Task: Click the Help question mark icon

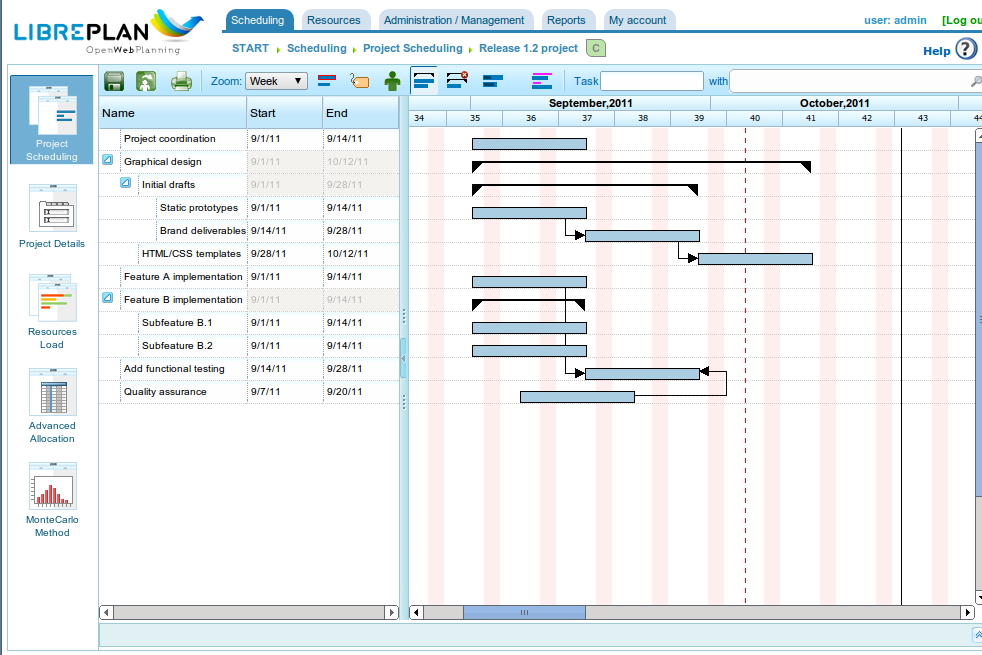Action: click(966, 49)
